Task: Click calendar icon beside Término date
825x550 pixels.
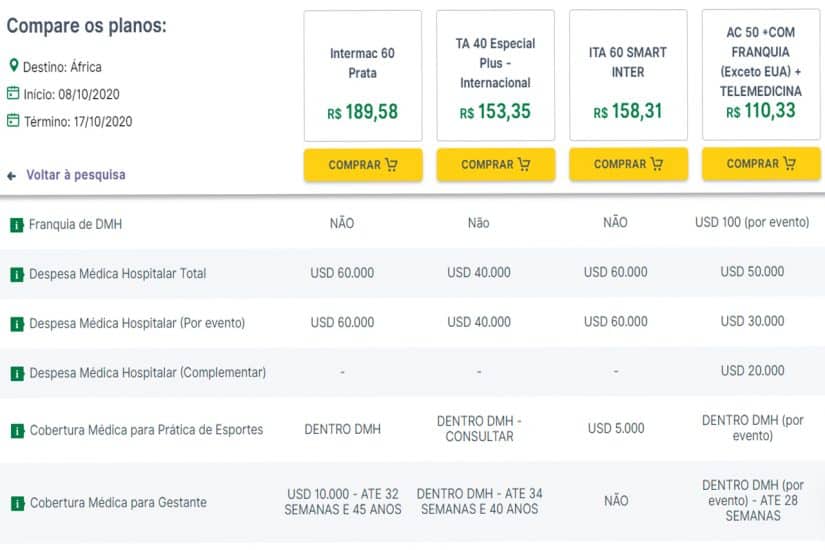Action: coord(13,121)
